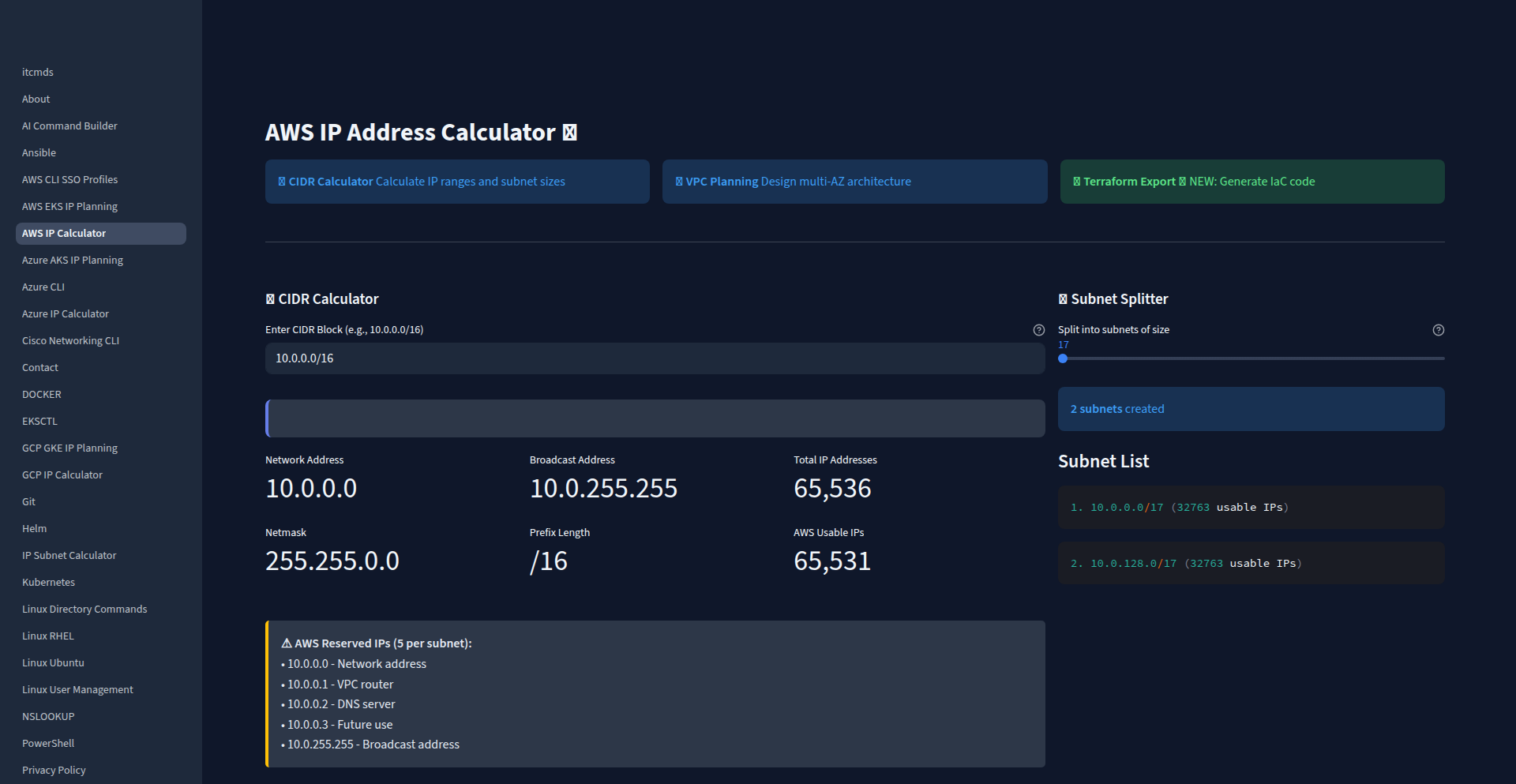Open the Terraform Export card

coord(1251,182)
